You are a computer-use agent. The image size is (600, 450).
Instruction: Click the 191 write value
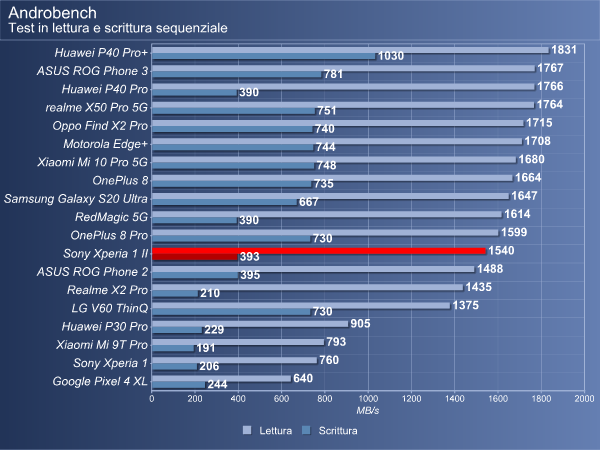click(x=206, y=348)
